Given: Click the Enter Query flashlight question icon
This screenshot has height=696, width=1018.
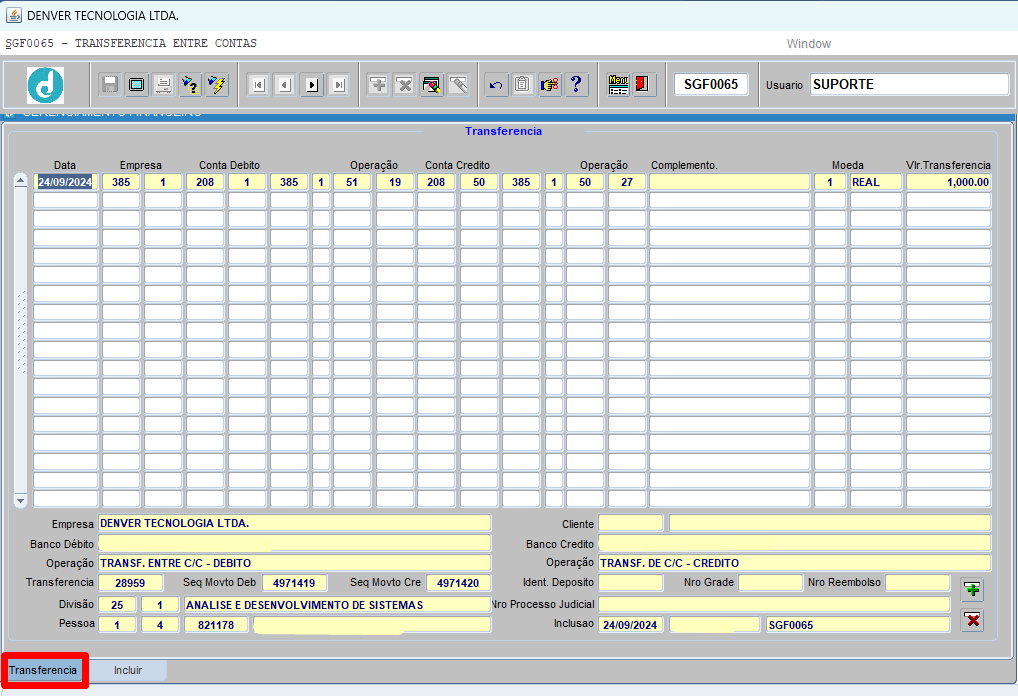Looking at the screenshot, I should [190, 84].
